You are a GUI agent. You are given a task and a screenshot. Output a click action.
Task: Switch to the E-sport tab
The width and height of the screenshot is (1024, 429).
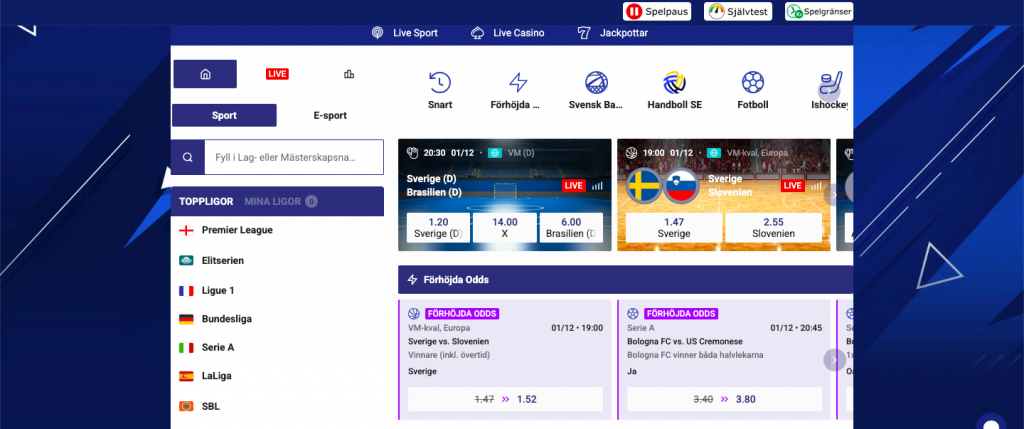[x=330, y=115]
